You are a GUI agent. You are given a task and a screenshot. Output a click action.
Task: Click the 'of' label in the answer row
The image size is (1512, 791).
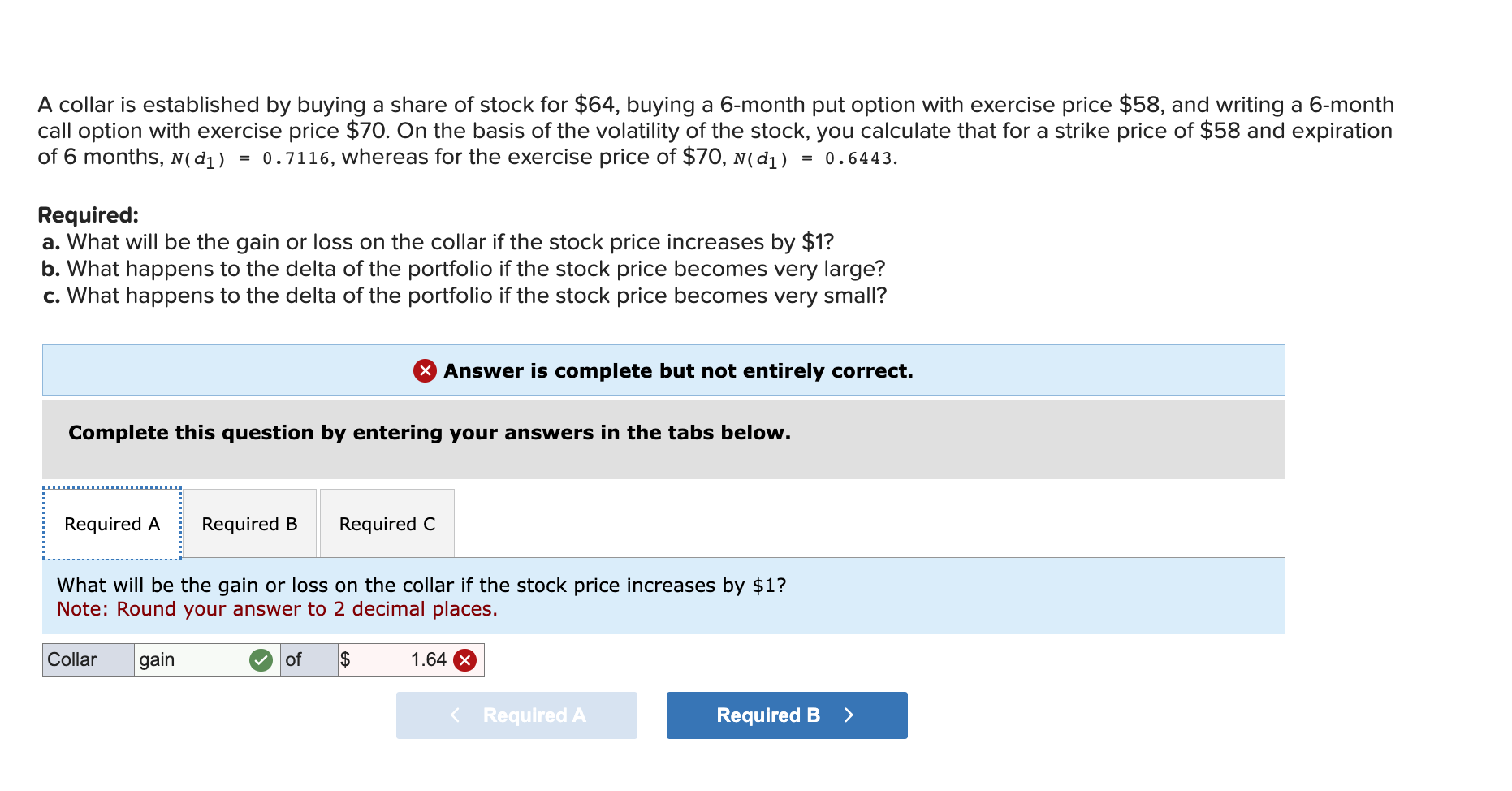coord(295,660)
